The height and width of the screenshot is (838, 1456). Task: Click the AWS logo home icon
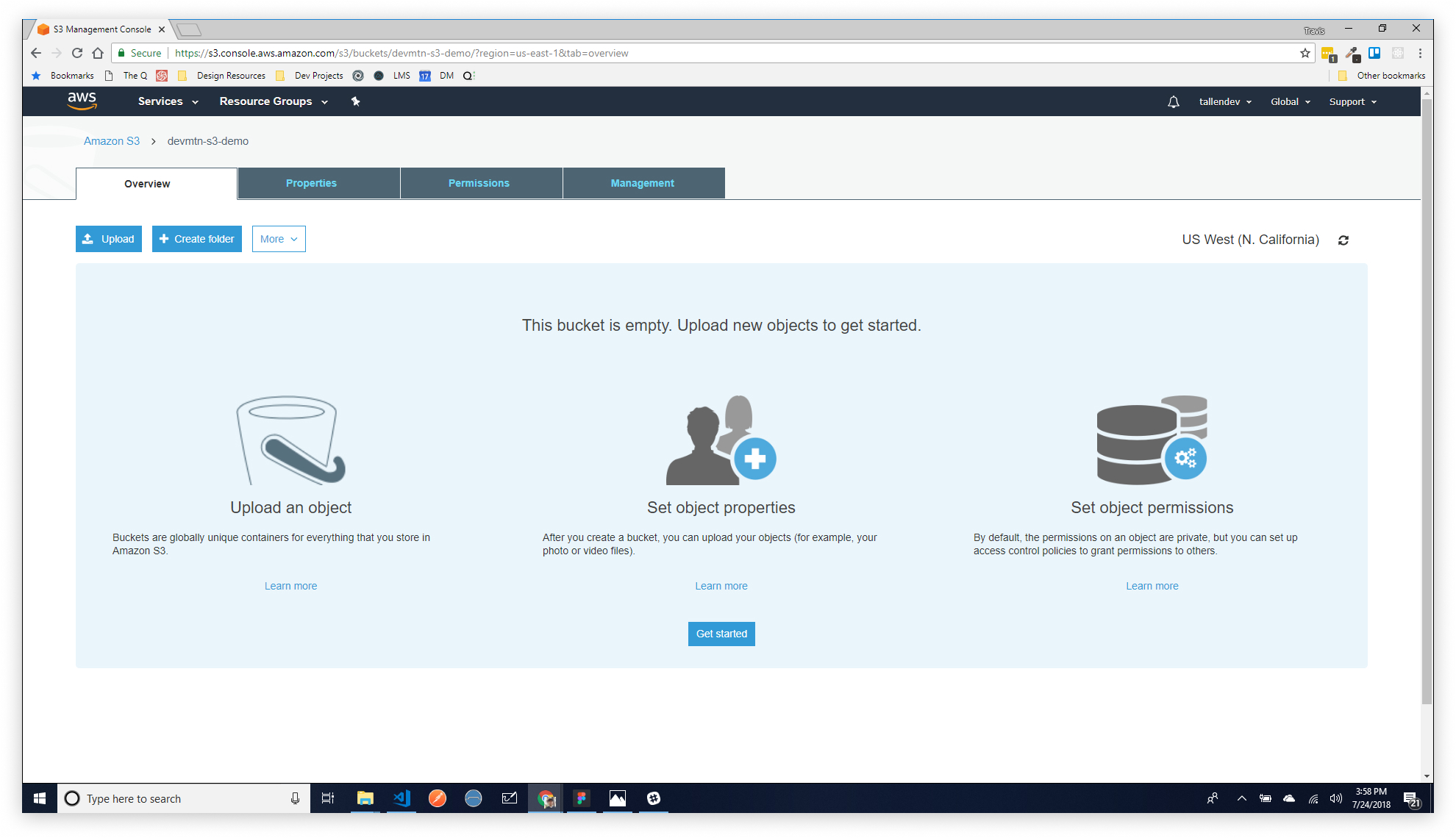point(82,101)
